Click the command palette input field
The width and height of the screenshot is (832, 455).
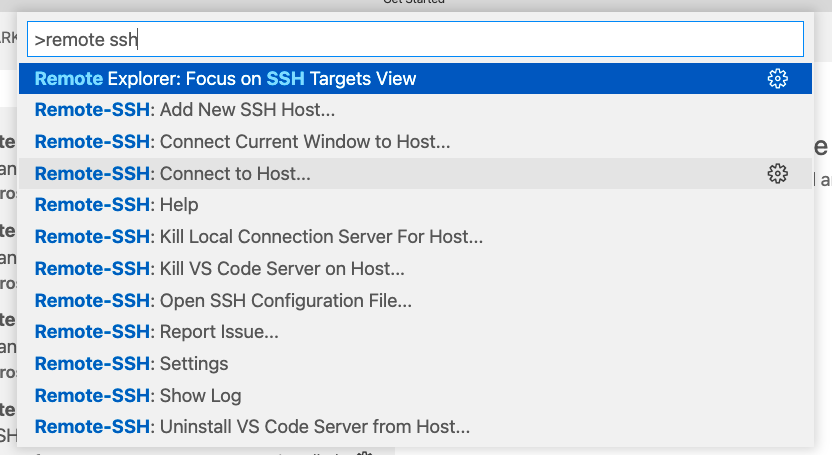coord(415,39)
